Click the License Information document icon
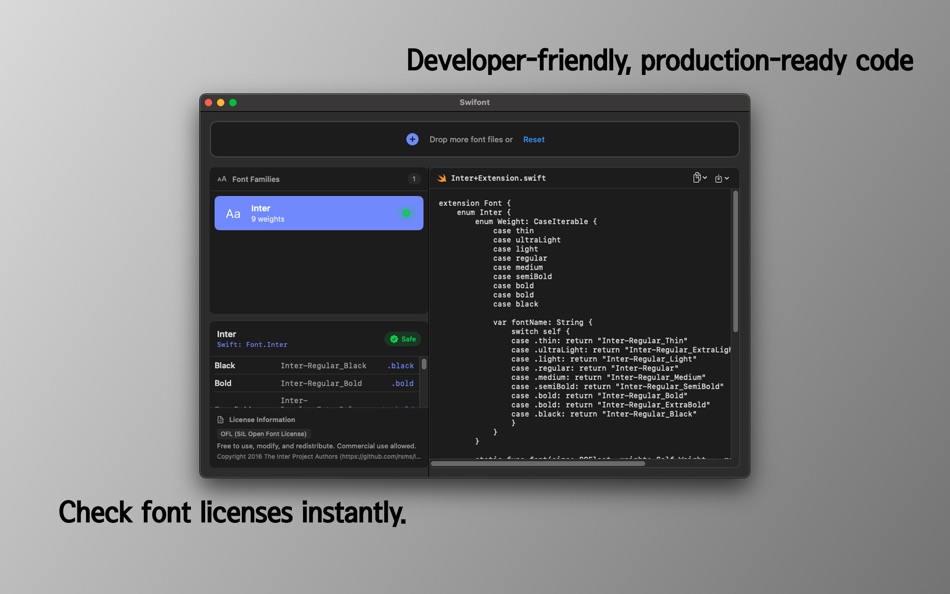Image resolution: width=950 pixels, height=594 pixels. [x=221, y=419]
